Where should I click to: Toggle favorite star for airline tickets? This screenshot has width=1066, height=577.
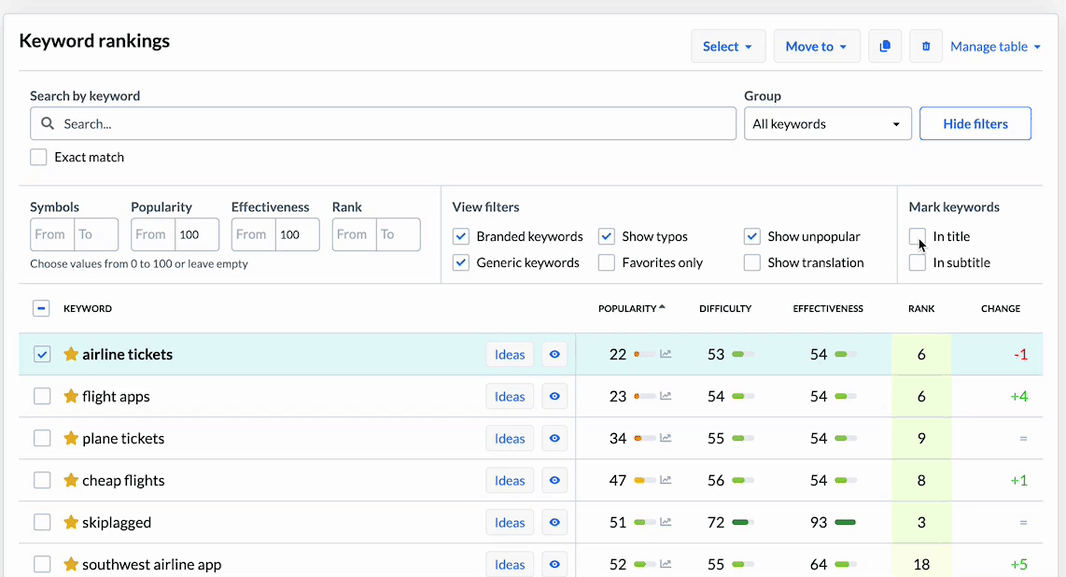(x=71, y=353)
